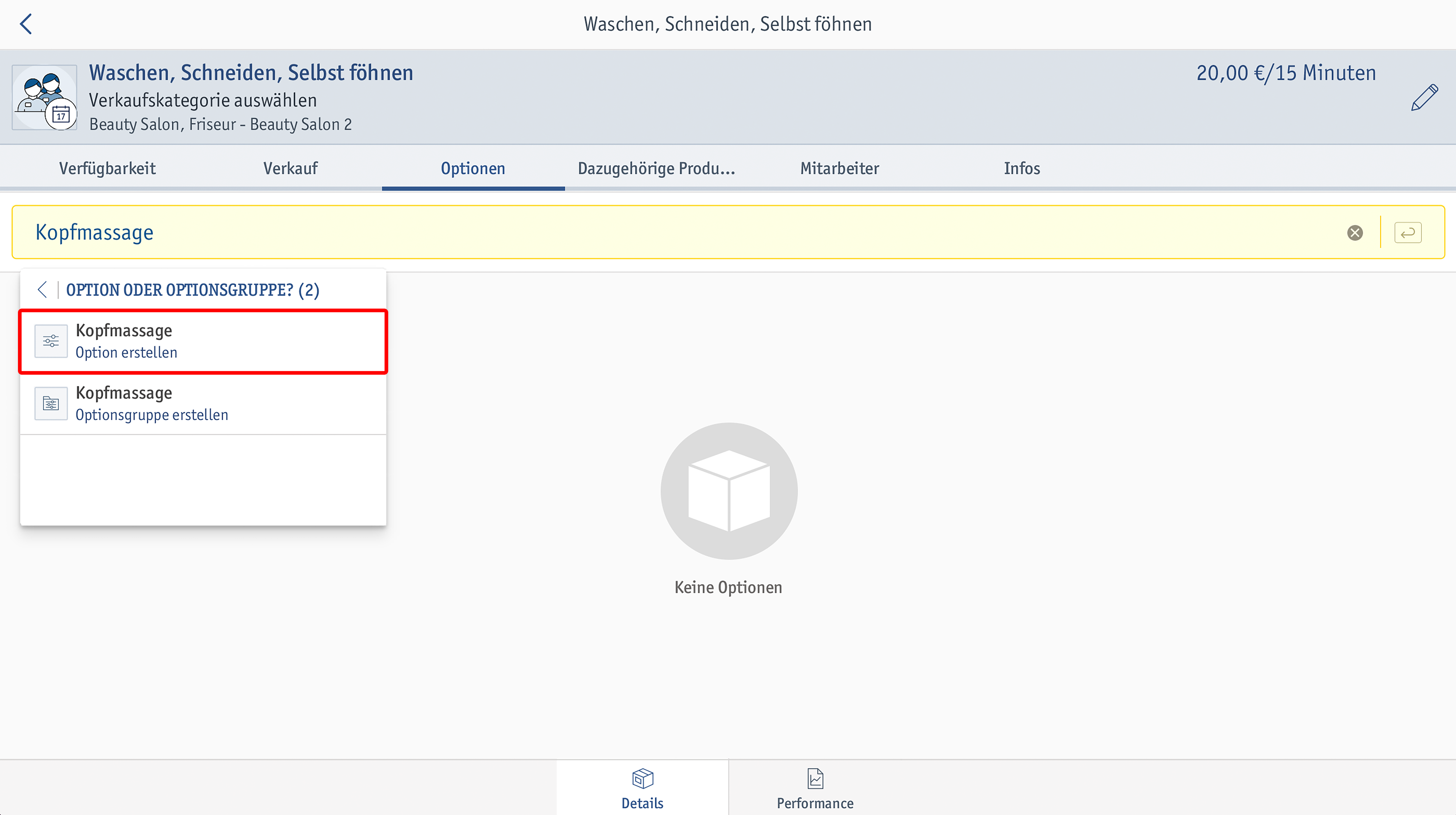Open the Performance bottom tab
Screen dimensions: 1456x815
815,788
